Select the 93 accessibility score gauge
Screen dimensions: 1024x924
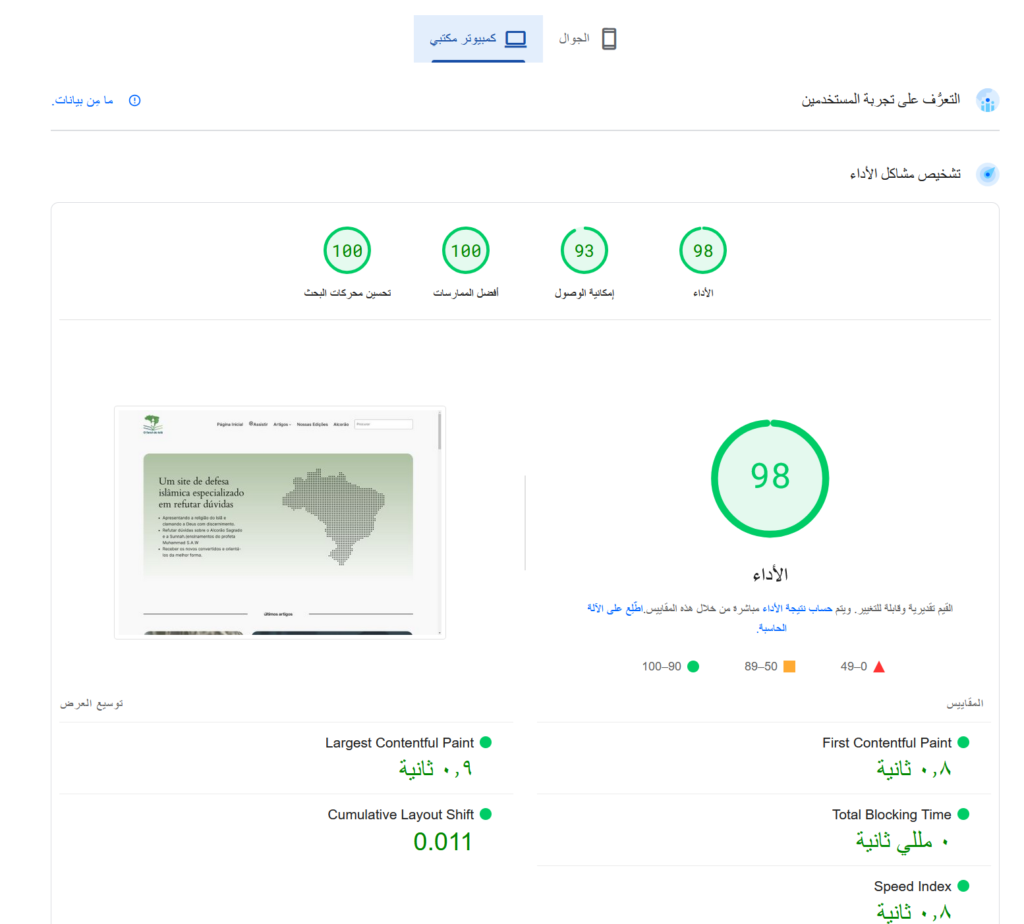(x=584, y=250)
